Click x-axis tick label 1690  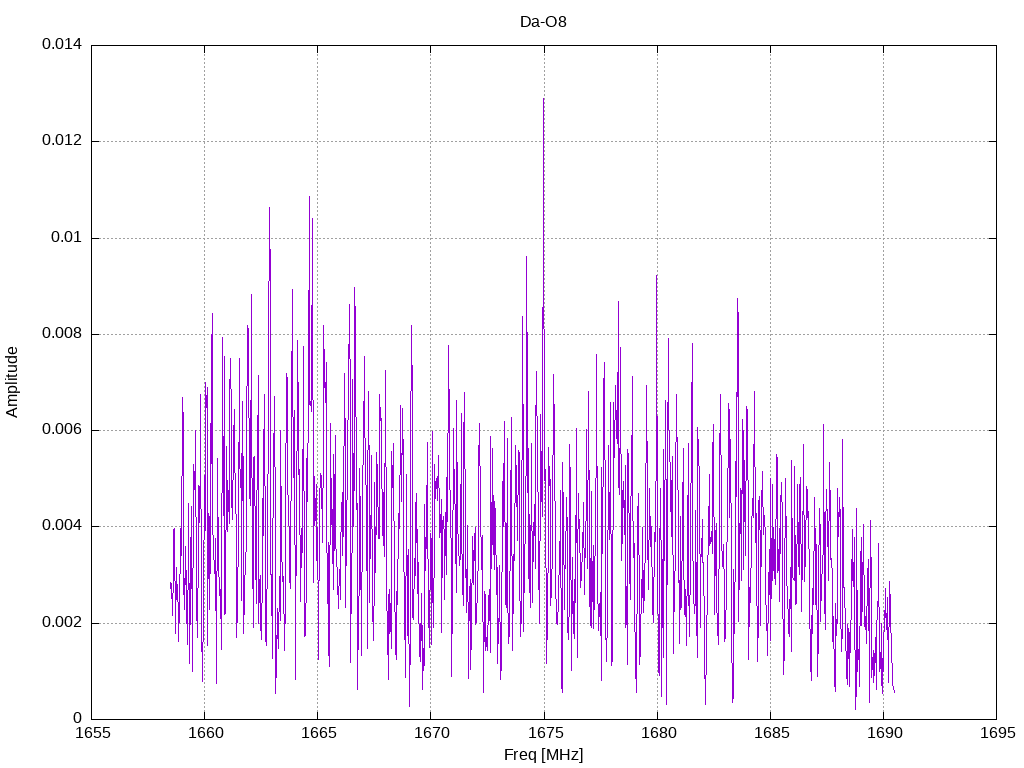(884, 733)
